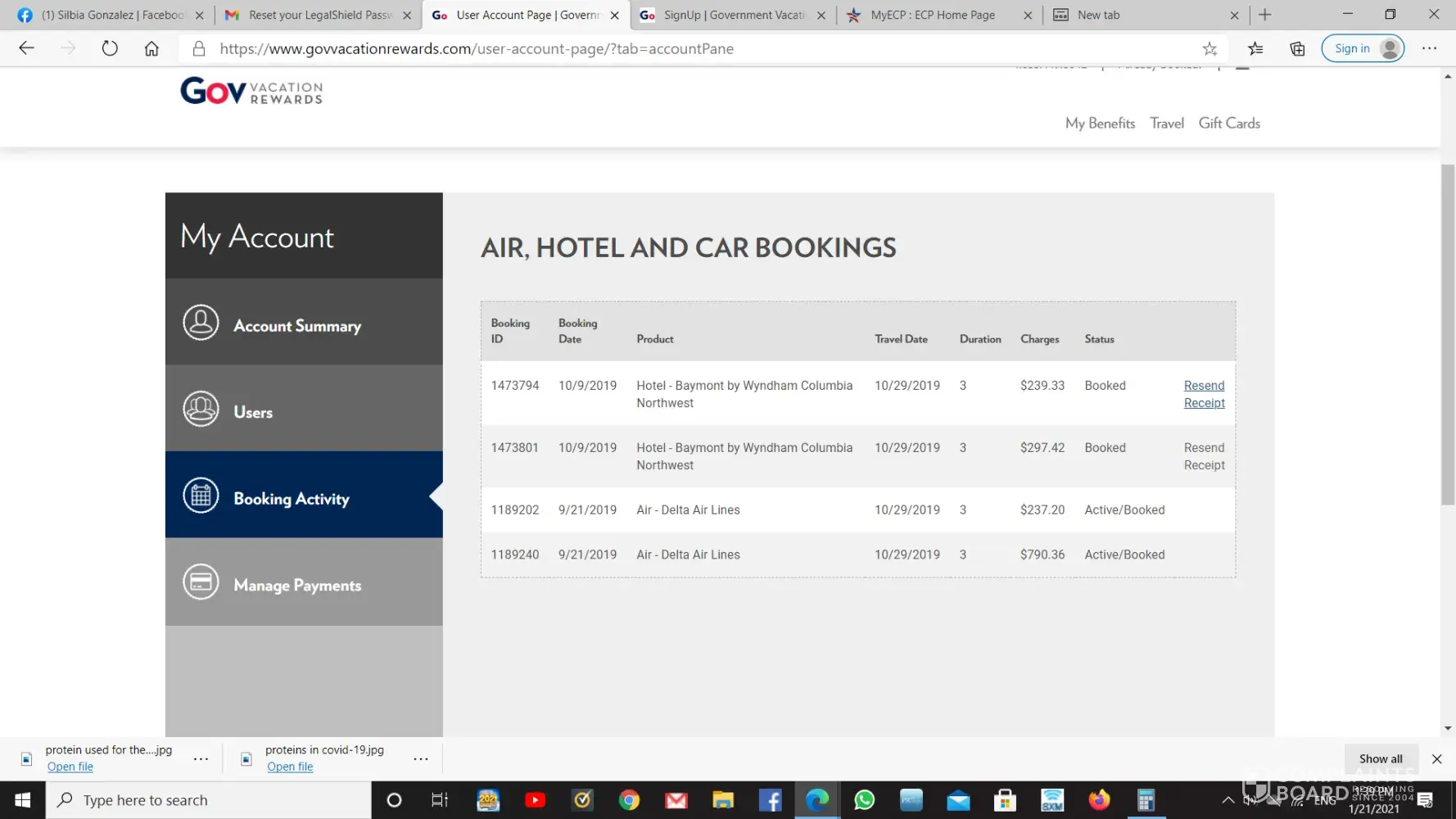The width and height of the screenshot is (1456, 819).
Task: Click the Manage Payments card icon
Action: point(201,582)
